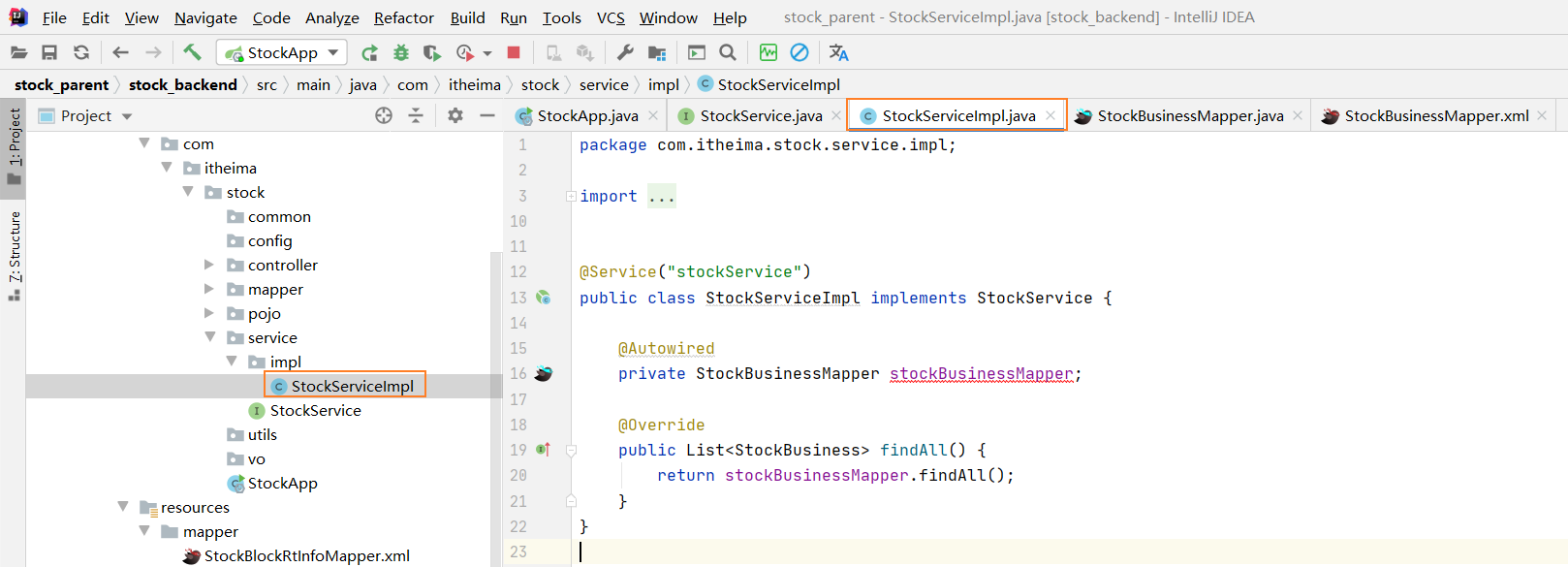Open the StockApp run configuration dropdown

click(281, 52)
